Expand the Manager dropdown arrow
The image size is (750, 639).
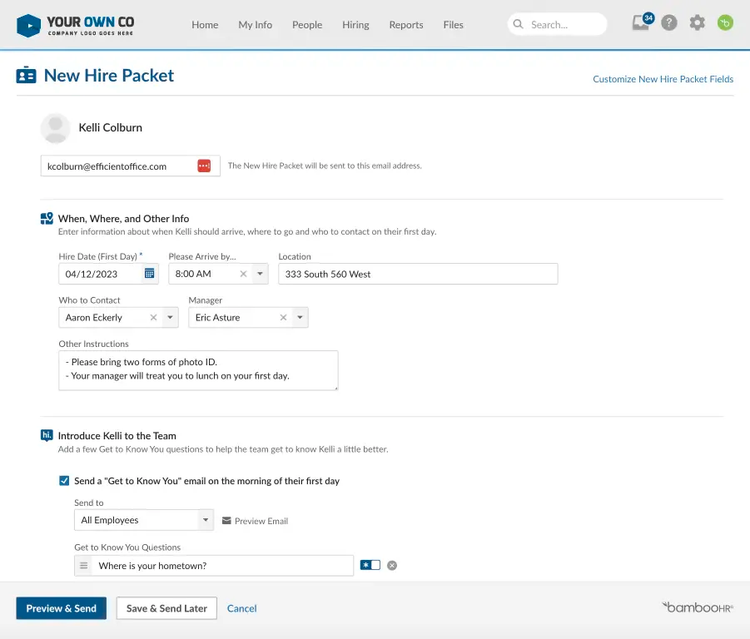point(300,318)
